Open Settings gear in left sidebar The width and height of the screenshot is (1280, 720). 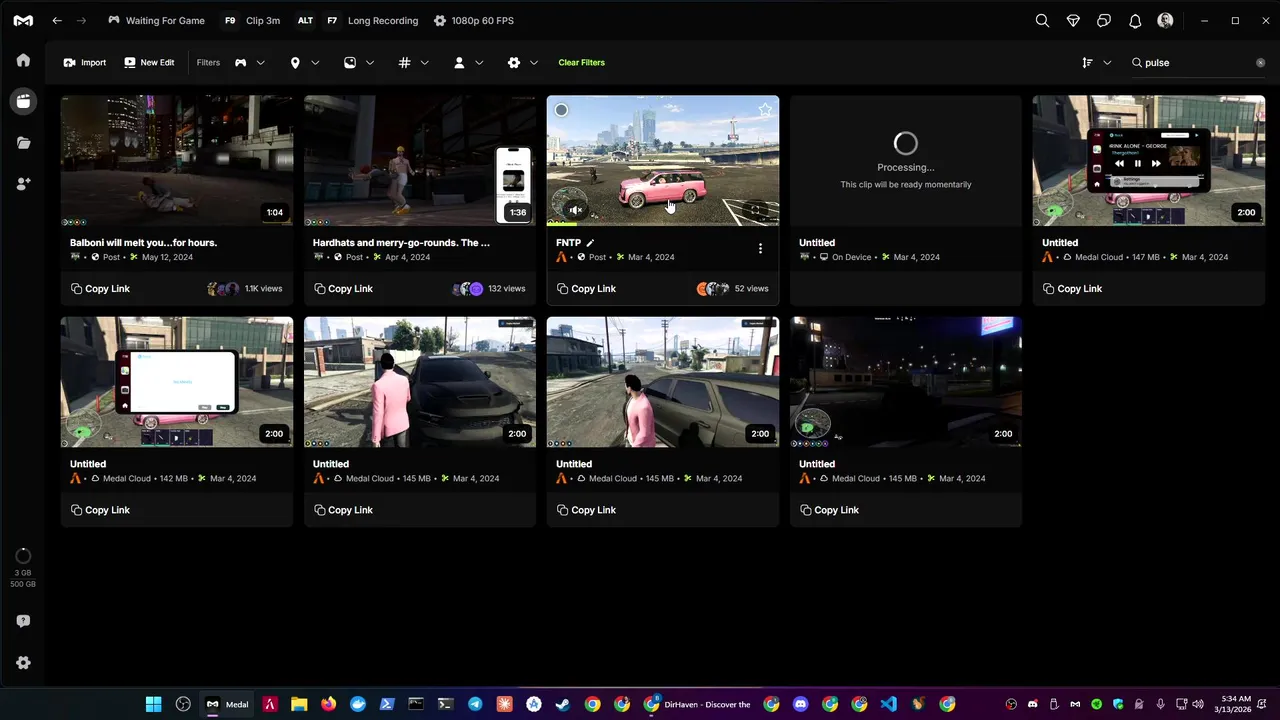(23, 663)
